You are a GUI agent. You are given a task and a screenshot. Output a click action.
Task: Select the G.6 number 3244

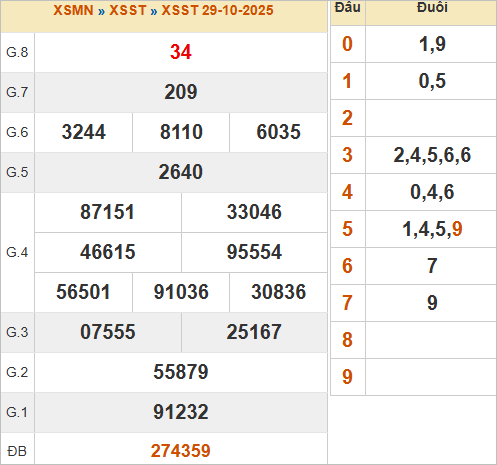pos(84,132)
